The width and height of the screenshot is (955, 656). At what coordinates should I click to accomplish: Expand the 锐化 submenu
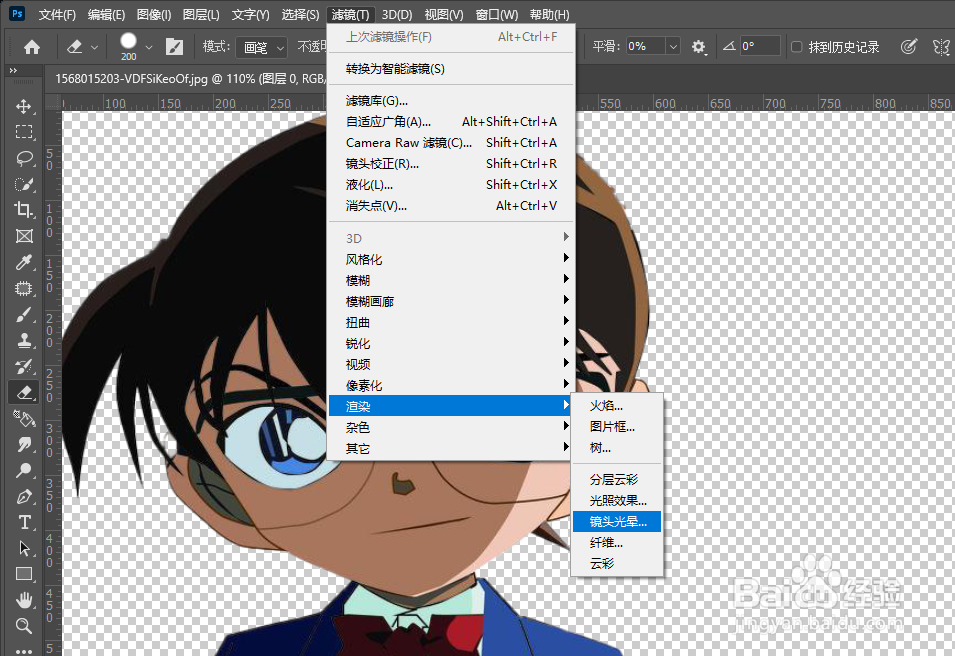click(451, 344)
